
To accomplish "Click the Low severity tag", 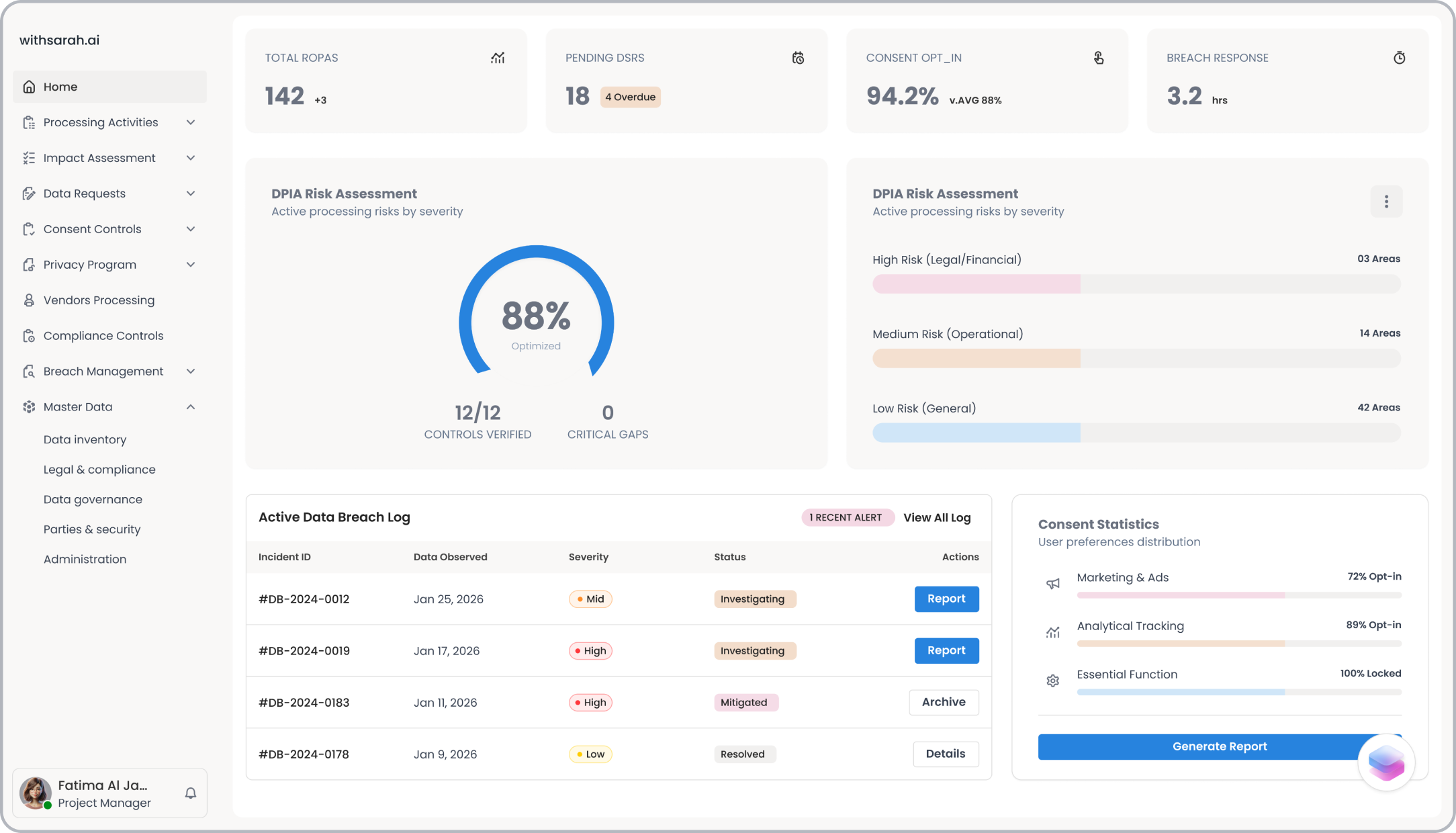I will click(590, 754).
